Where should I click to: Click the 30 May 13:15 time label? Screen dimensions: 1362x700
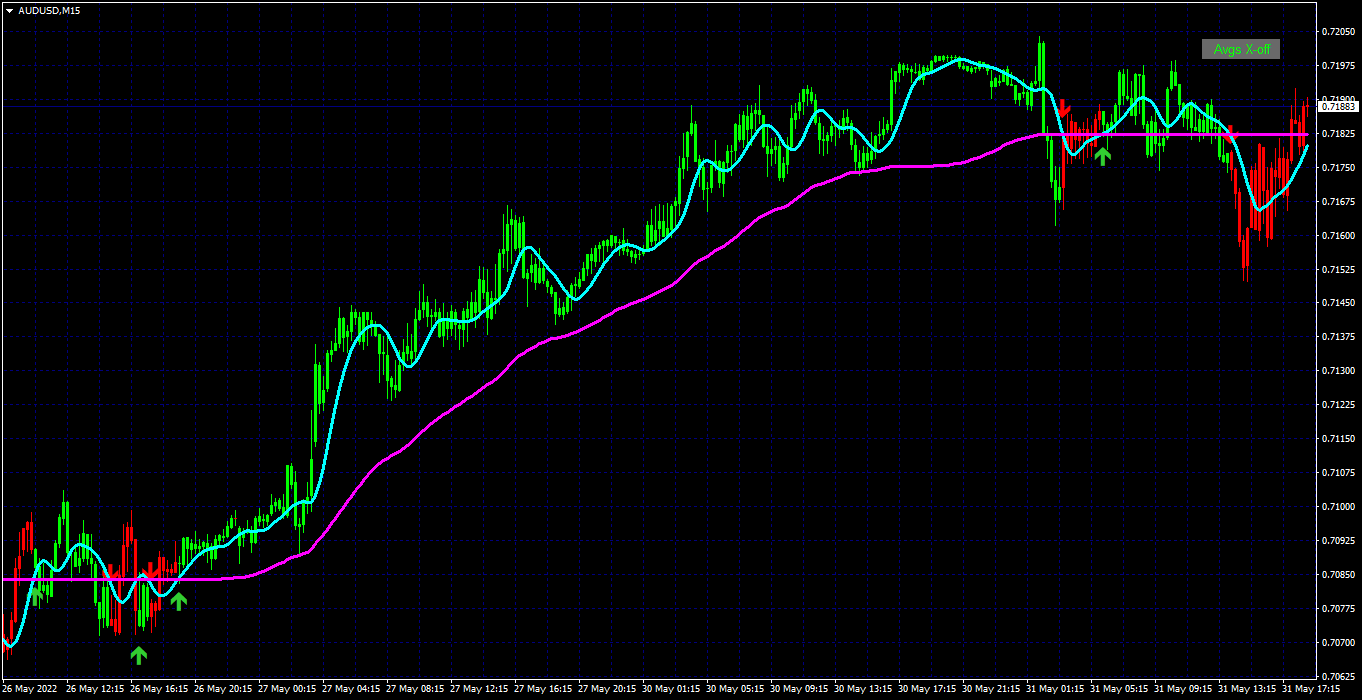862,690
